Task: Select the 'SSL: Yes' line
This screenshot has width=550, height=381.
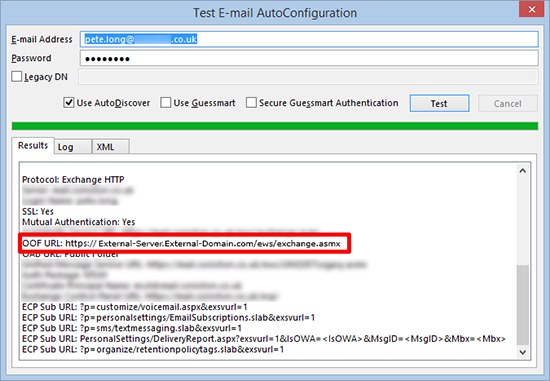Action: [x=38, y=212]
